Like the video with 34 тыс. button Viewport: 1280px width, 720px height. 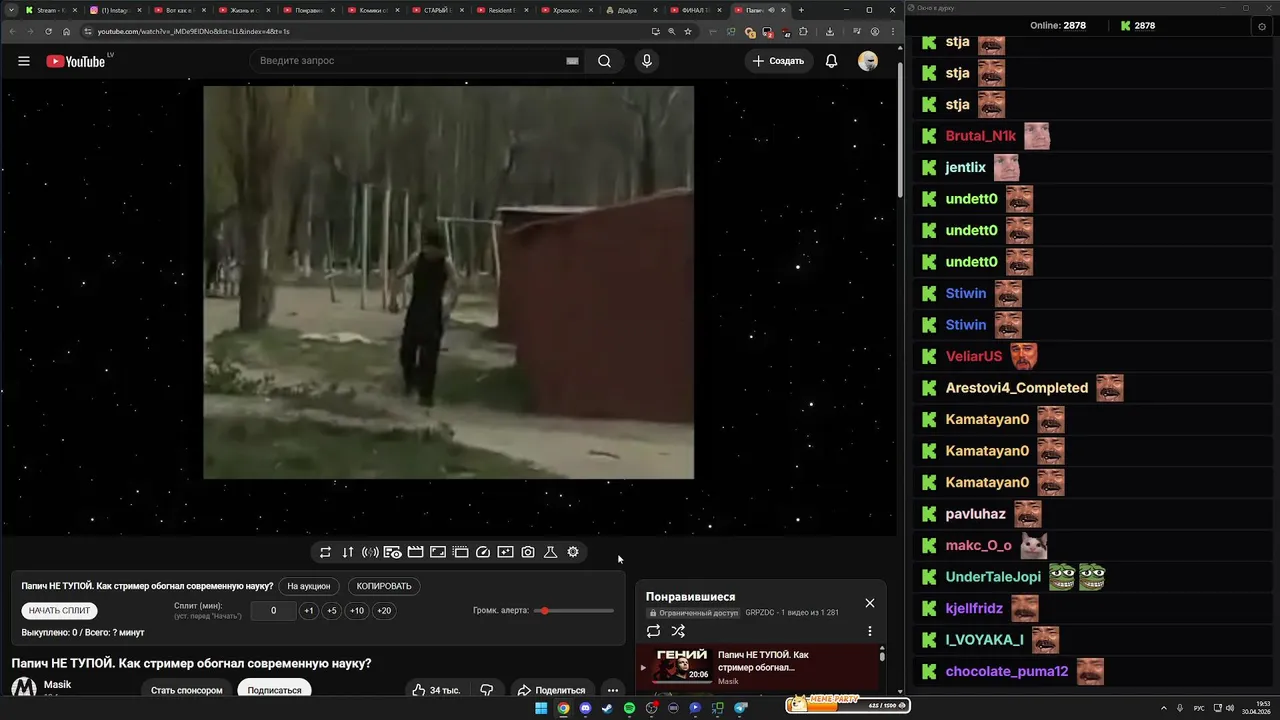click(436, 690)
